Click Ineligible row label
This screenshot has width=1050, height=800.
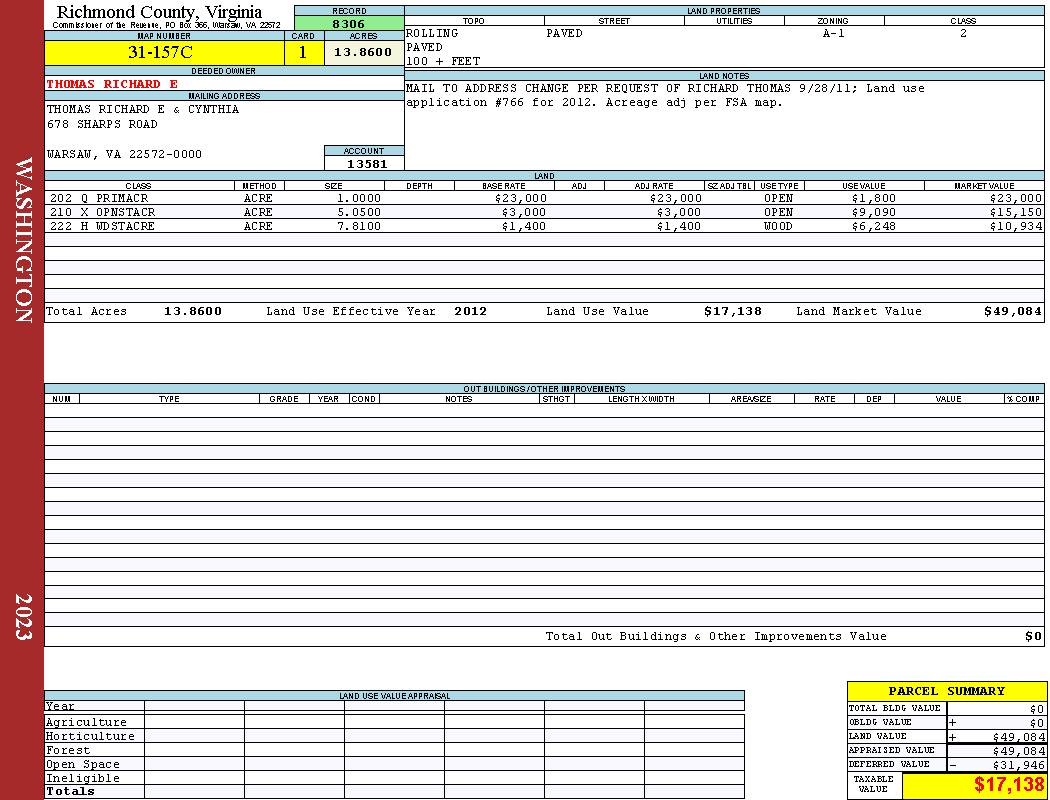(x=82, y=778)
